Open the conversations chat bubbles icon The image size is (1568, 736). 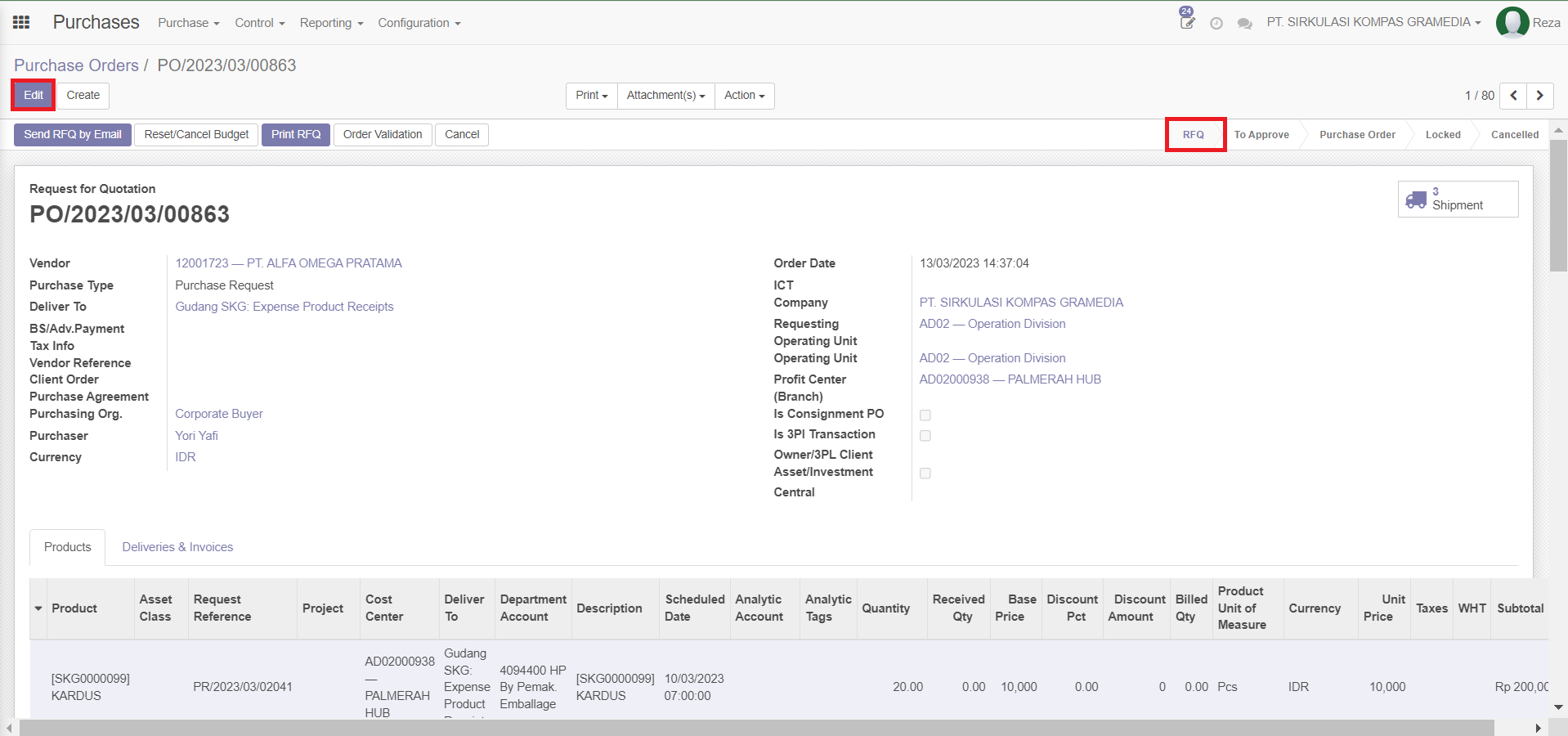pyautogui.click(x=1245, y=24)
